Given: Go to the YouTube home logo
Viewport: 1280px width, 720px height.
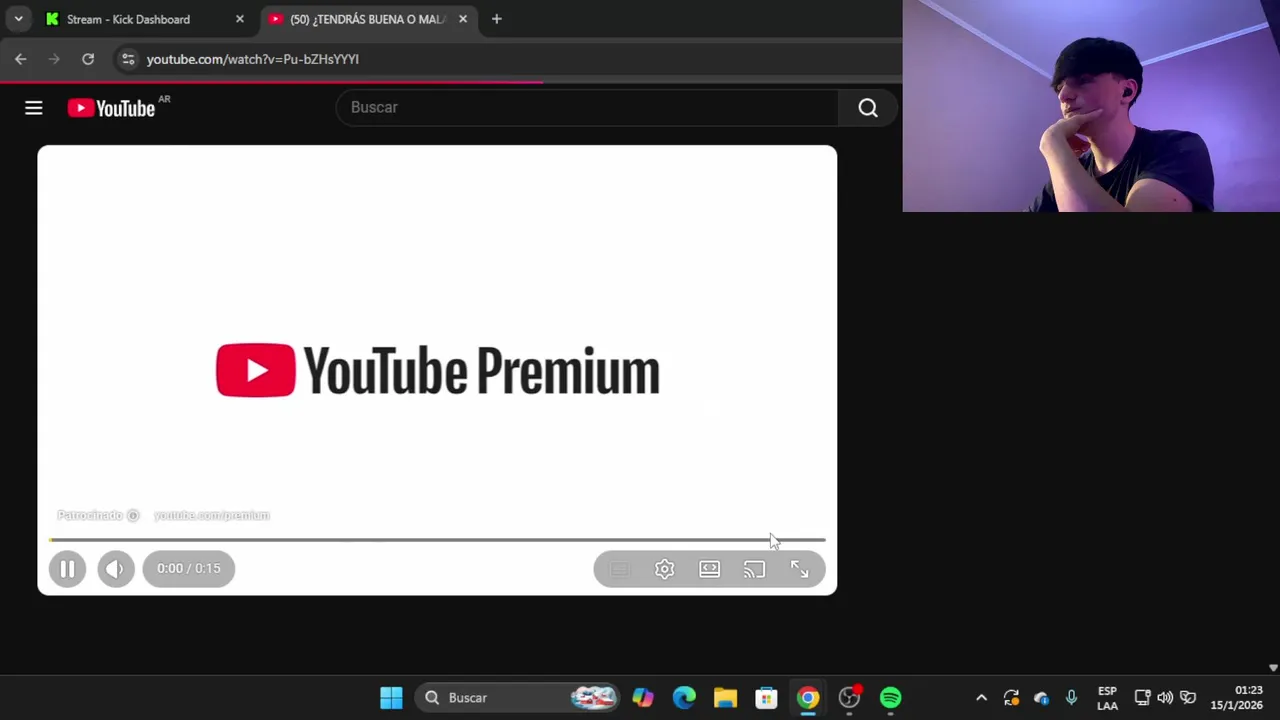Looking at the screenshot, I should pos(112,108).
